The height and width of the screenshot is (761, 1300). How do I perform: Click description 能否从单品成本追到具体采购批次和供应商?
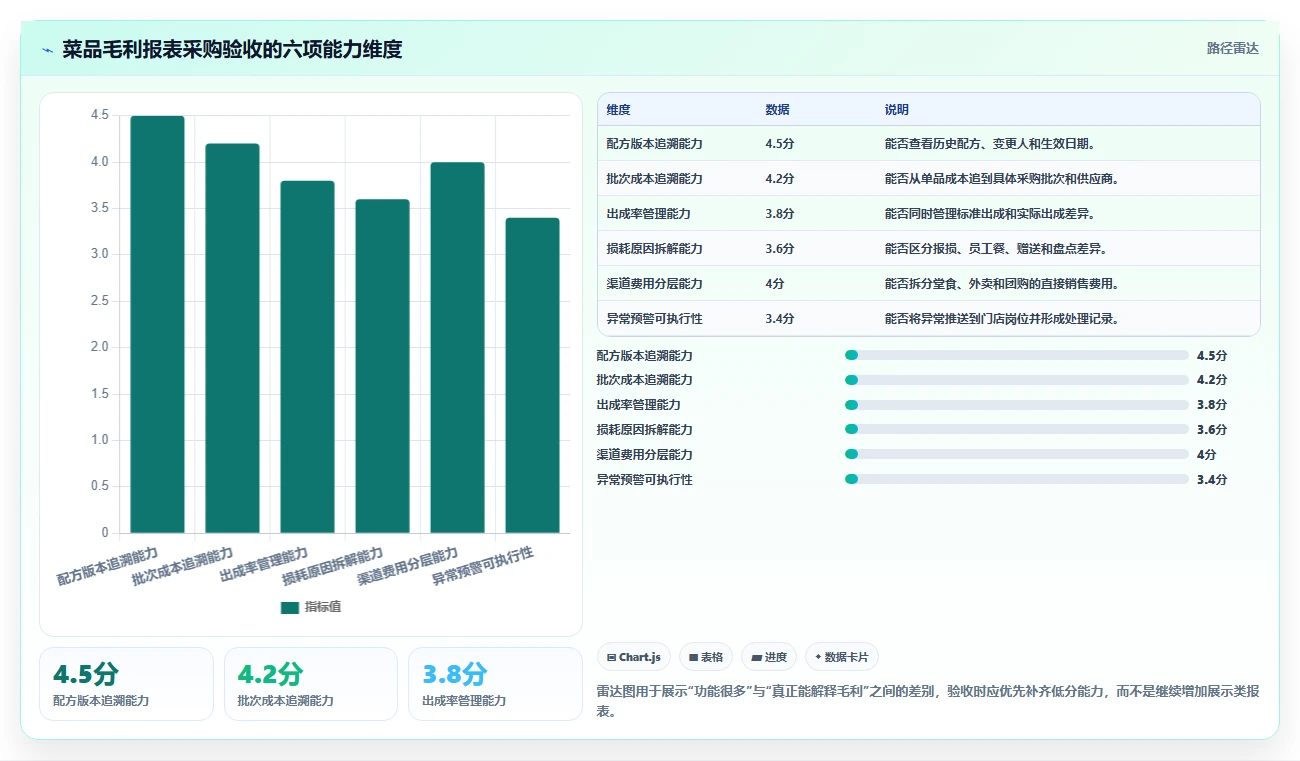pos(1001,179)
